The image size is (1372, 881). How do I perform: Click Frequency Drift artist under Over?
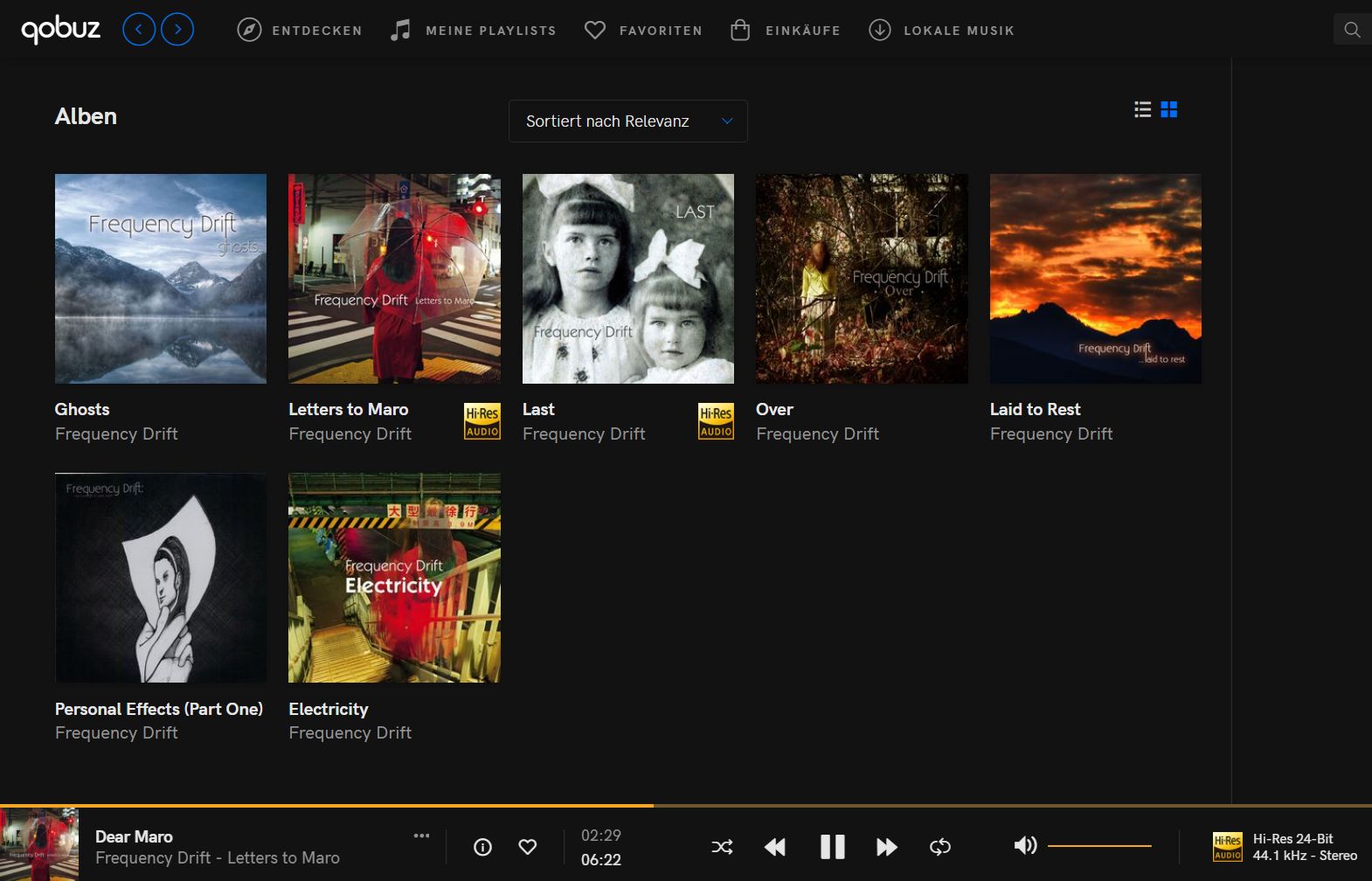click(818, 434)
